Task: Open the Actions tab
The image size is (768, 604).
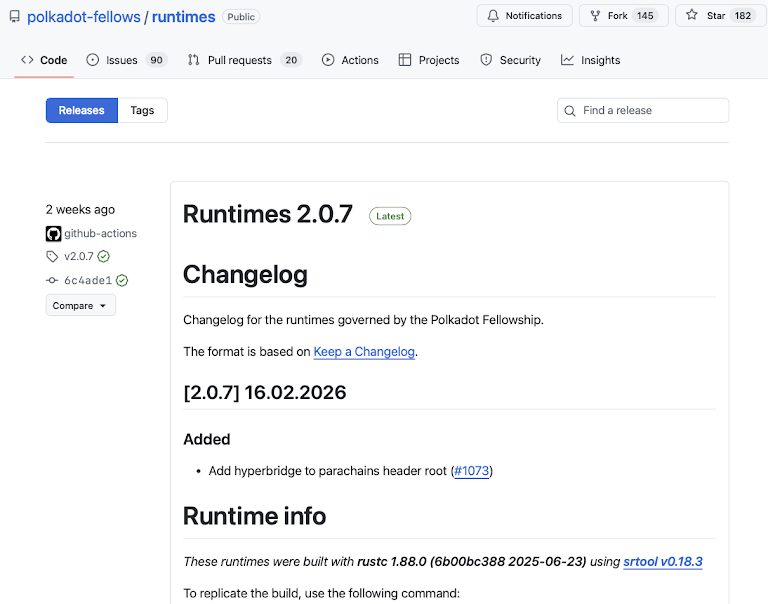Action: coord(350,60)
